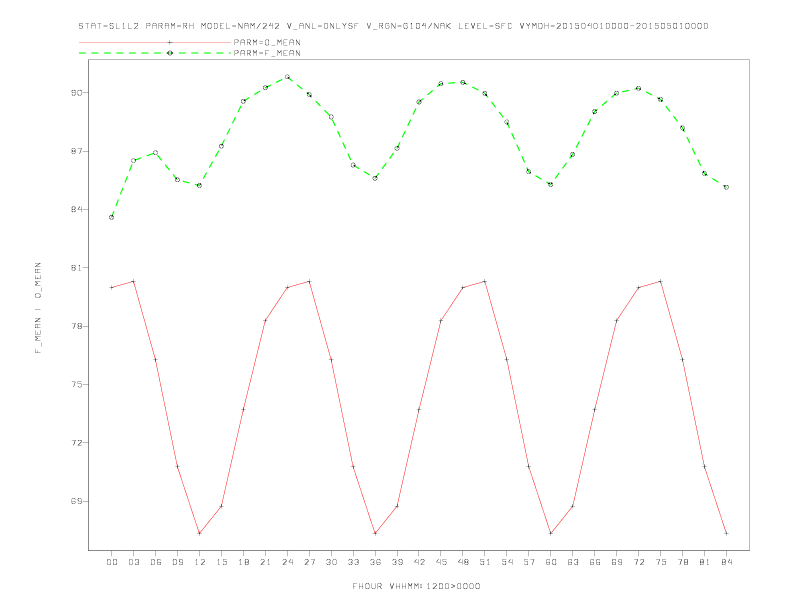Click the x-axis tick label 72
Screen dimensions: 792x612
pyautogui.click(x=638, y=562)
